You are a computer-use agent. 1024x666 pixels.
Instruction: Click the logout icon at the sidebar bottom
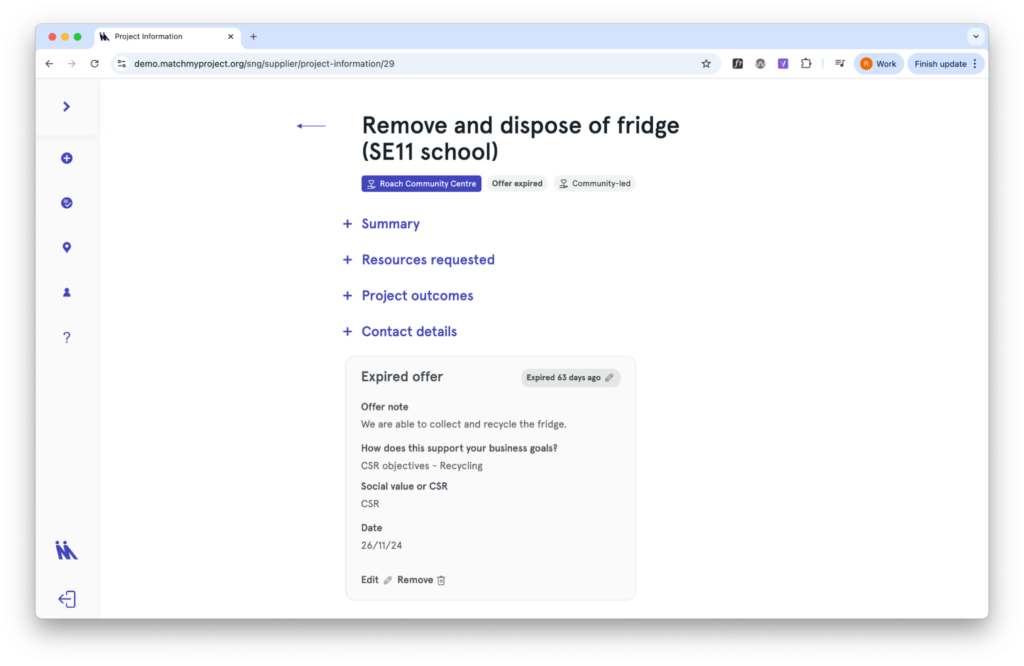point(67,599)
